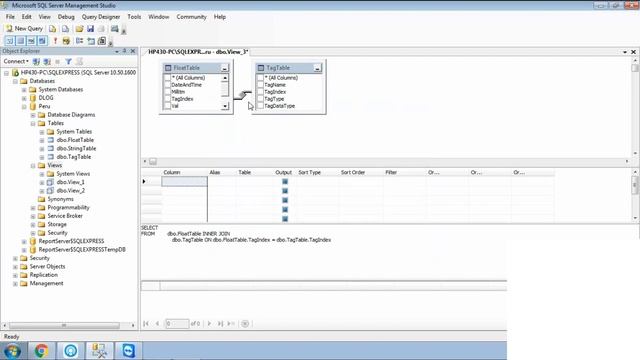Click the Add Group By icon
Viewport: 640px width, 360px height.
point(80,41)
